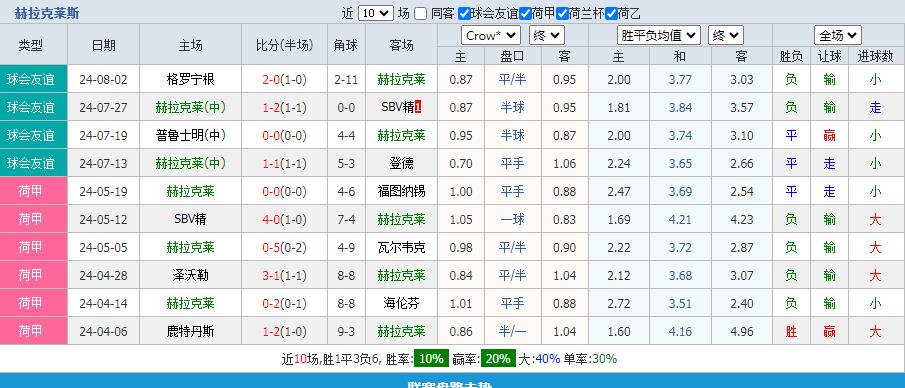Click the 角球 column header
Viewport: 905px width, 388px height.
346,46
